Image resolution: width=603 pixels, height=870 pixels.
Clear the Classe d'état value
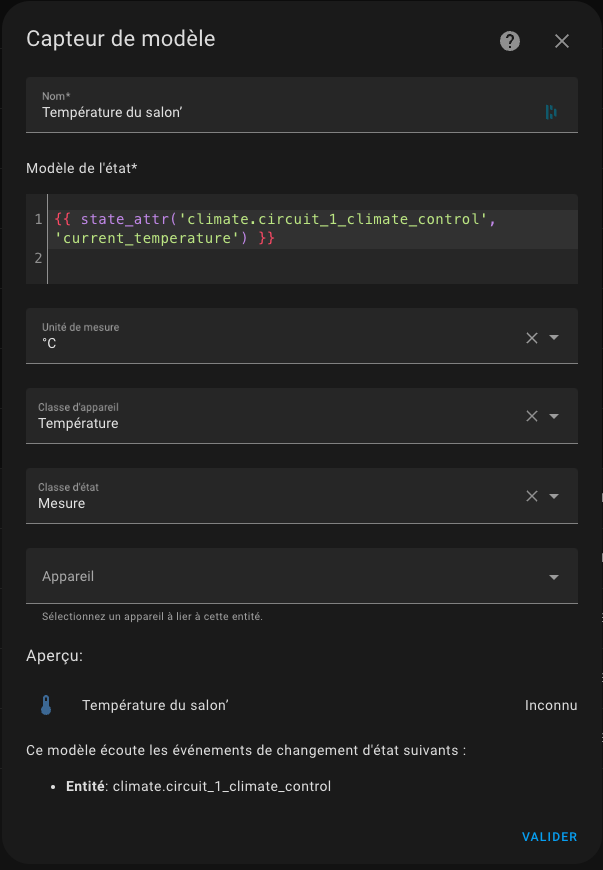(531, 496)
